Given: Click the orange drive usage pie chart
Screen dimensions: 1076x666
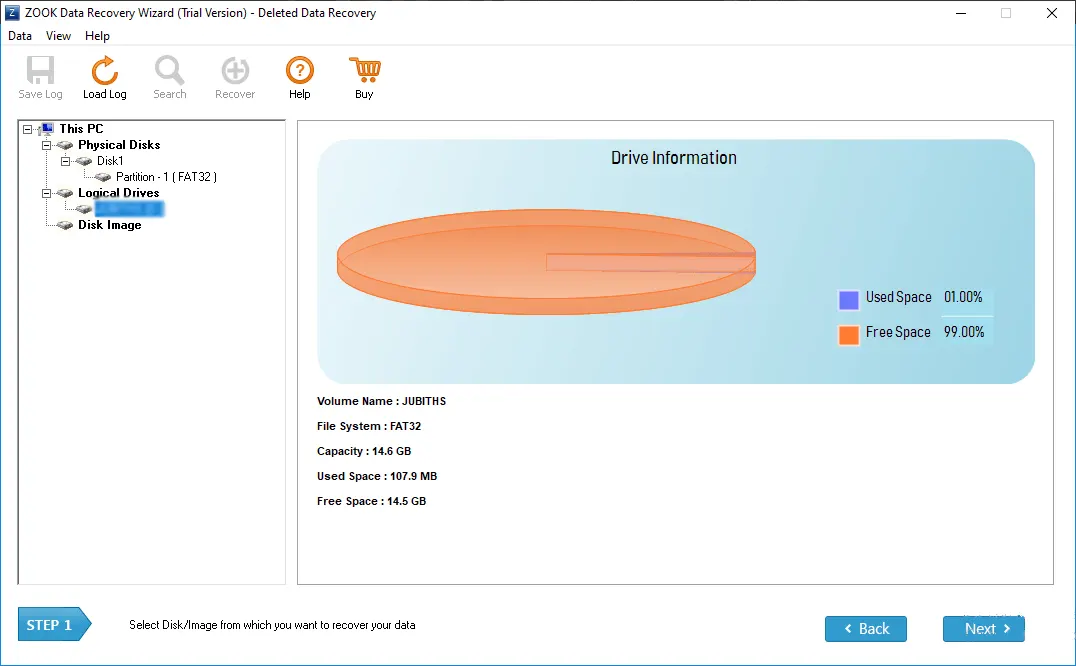Looking at the screenshot, I should click(x=546, y=262).
